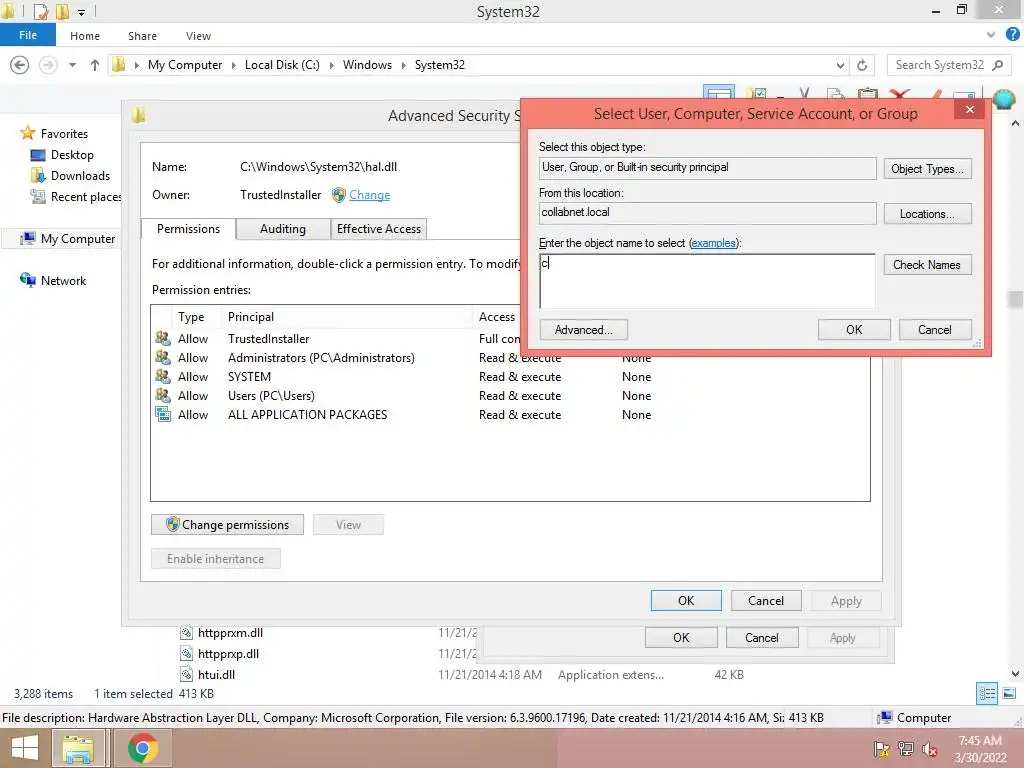Click the clock showing 7:45 AM
Screen dimensions: 1024x768
[980, 741]
